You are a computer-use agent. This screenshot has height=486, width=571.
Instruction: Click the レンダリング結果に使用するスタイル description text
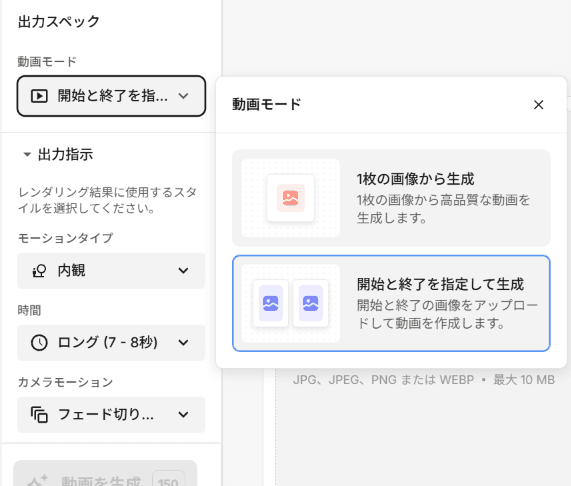pyautogui.click(x=107, y=200)
